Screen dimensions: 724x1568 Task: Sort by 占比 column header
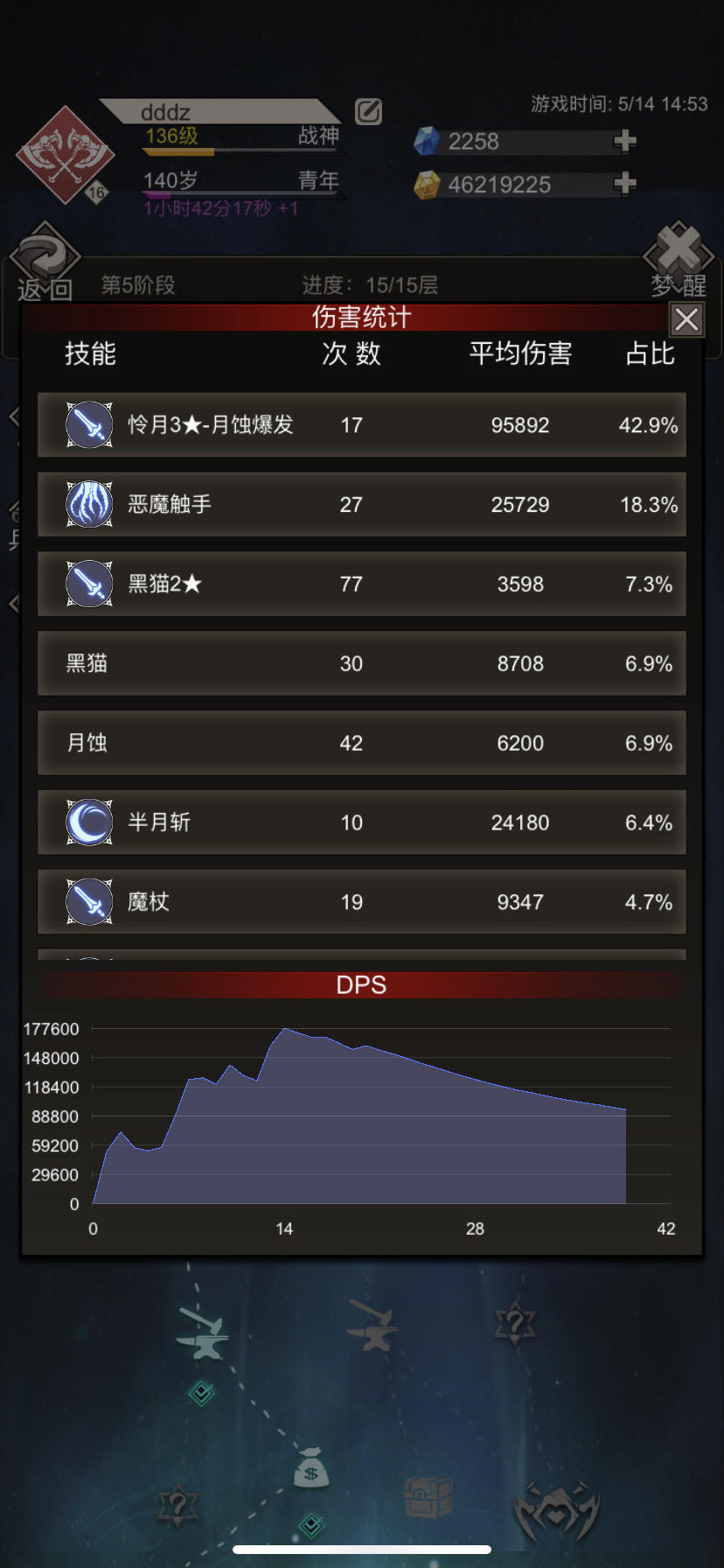(x=650, y=353)
